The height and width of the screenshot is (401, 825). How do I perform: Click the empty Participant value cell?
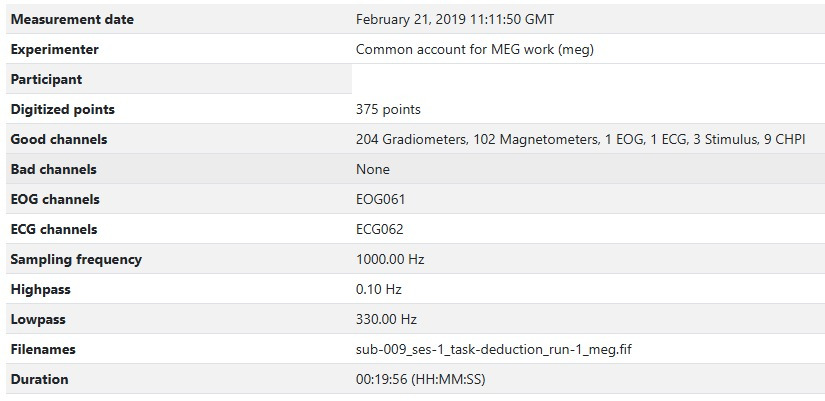coord(588,79)
